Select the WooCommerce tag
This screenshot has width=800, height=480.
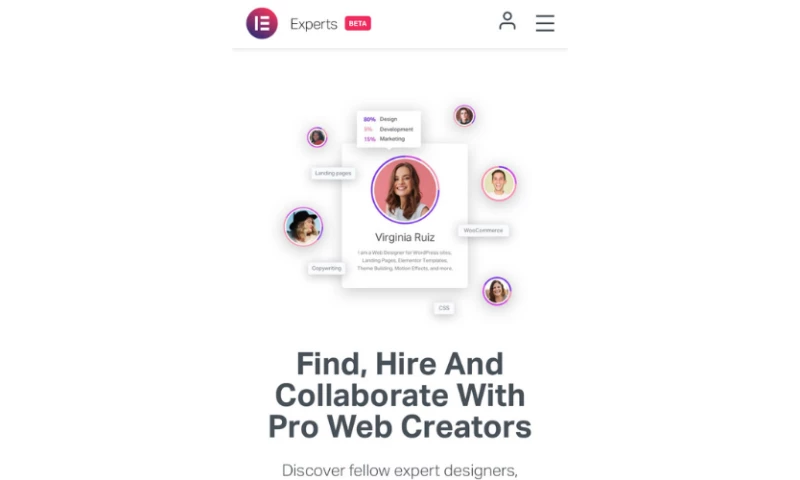click(483, 231)
